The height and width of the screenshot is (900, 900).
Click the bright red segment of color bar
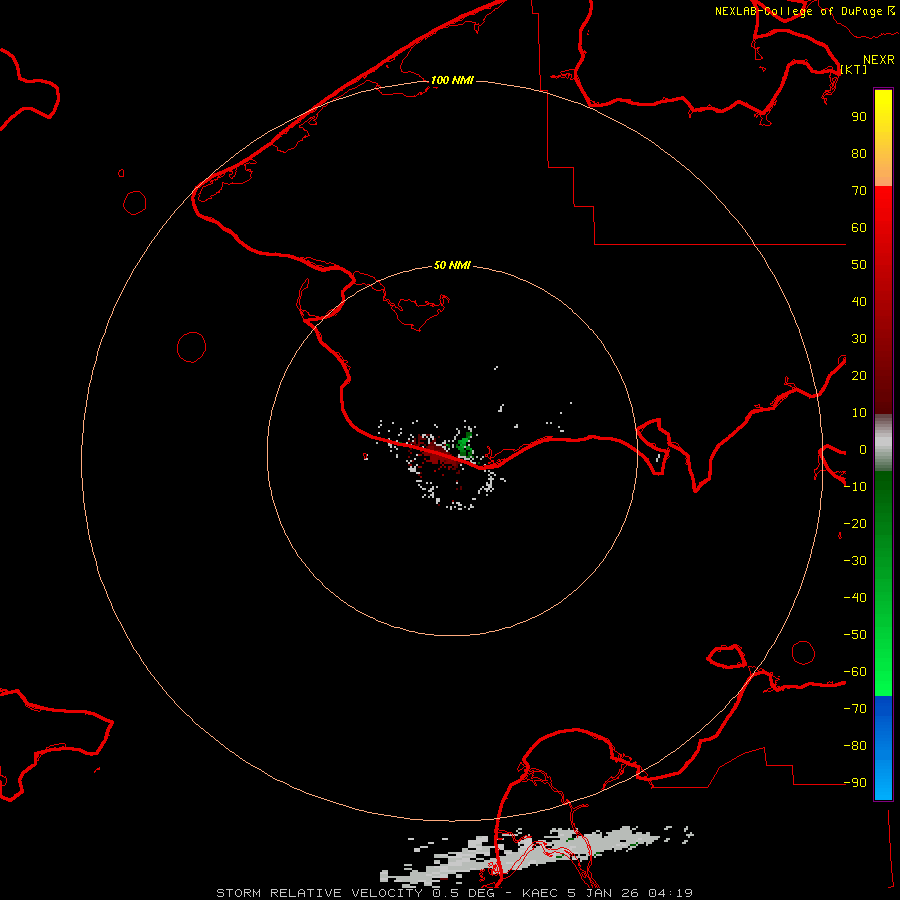click(x=883, y=300)
